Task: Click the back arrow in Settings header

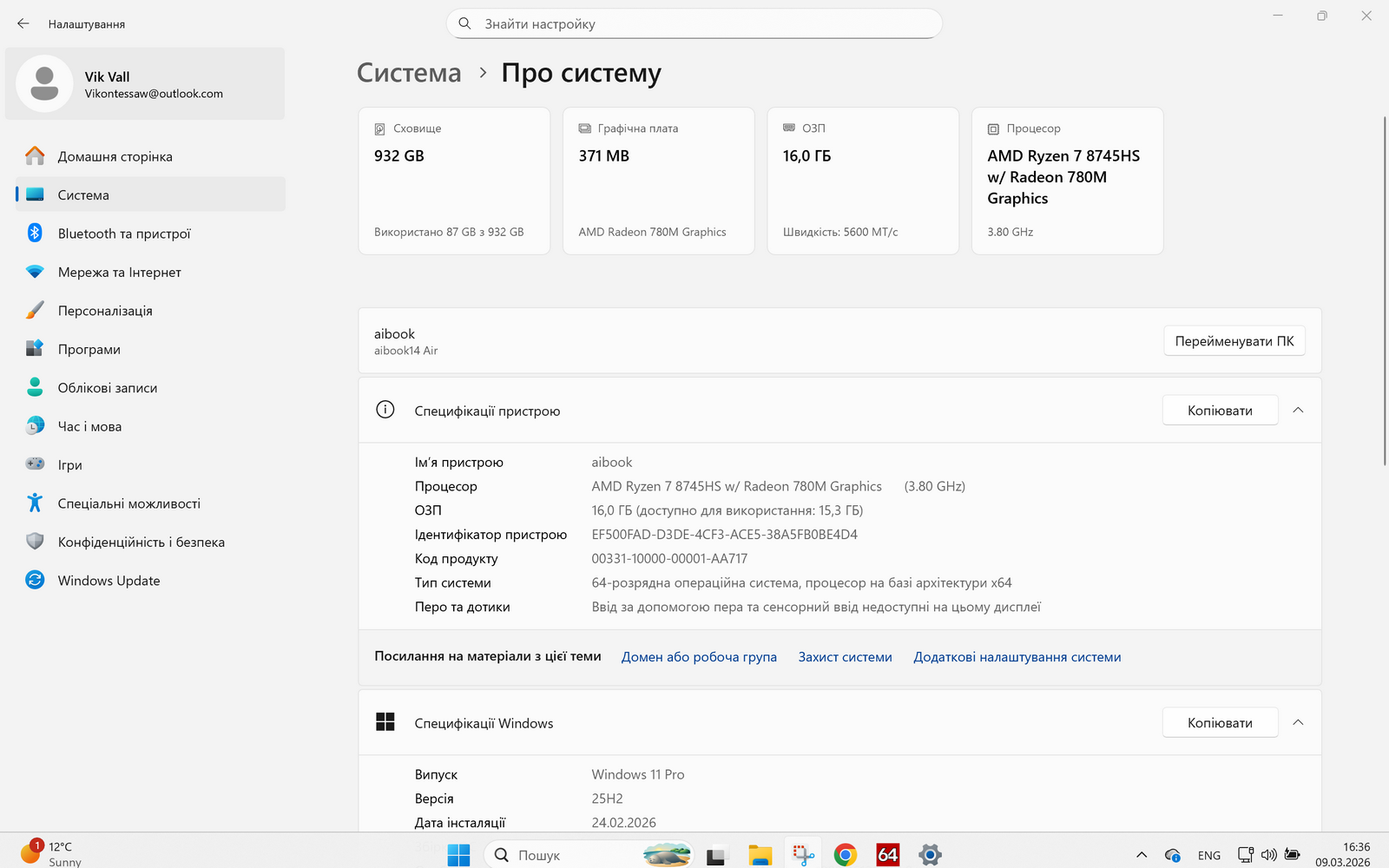Action: (23, 24)
